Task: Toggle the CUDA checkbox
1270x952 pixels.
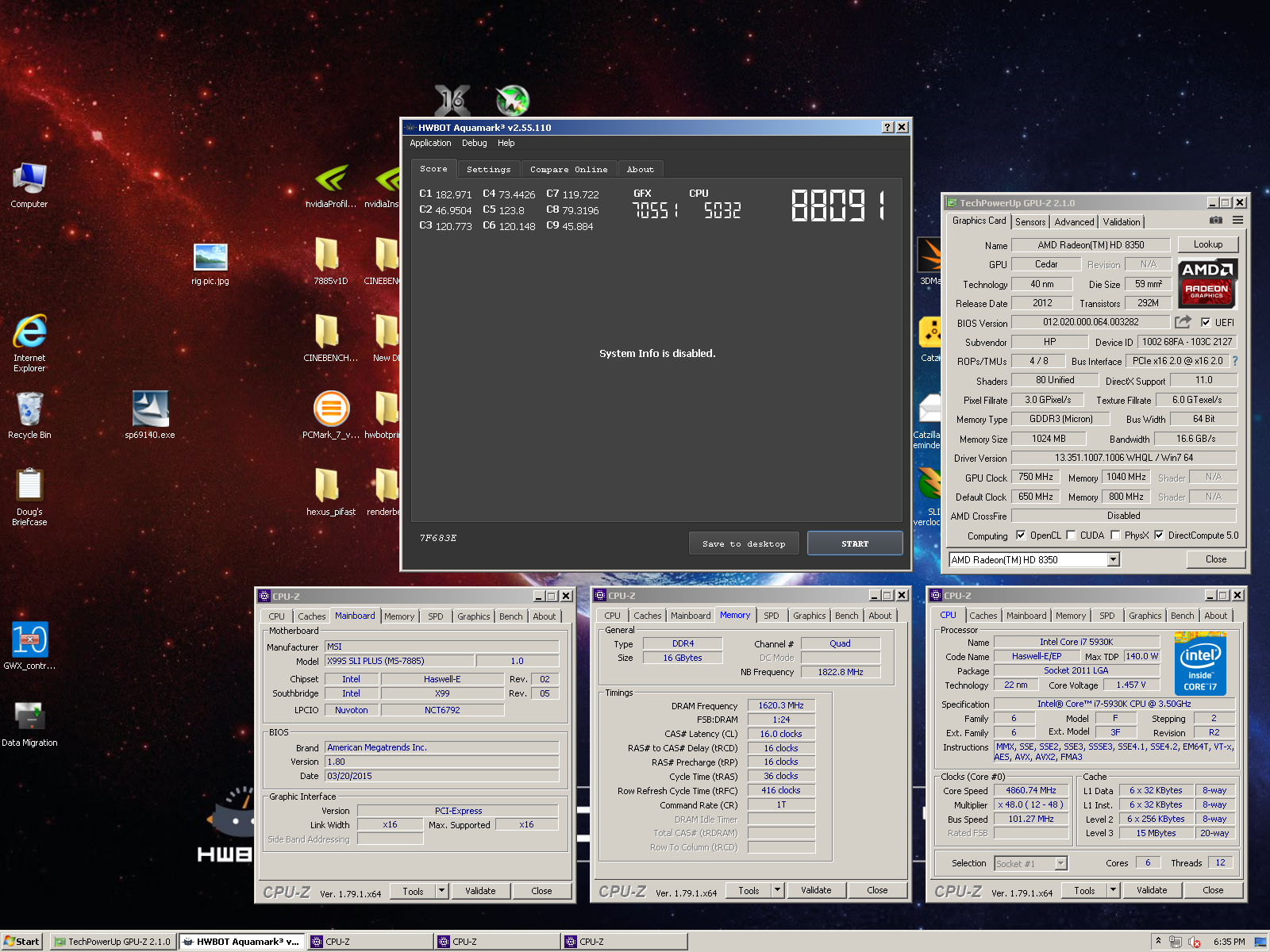Action: click(1071, 535)
